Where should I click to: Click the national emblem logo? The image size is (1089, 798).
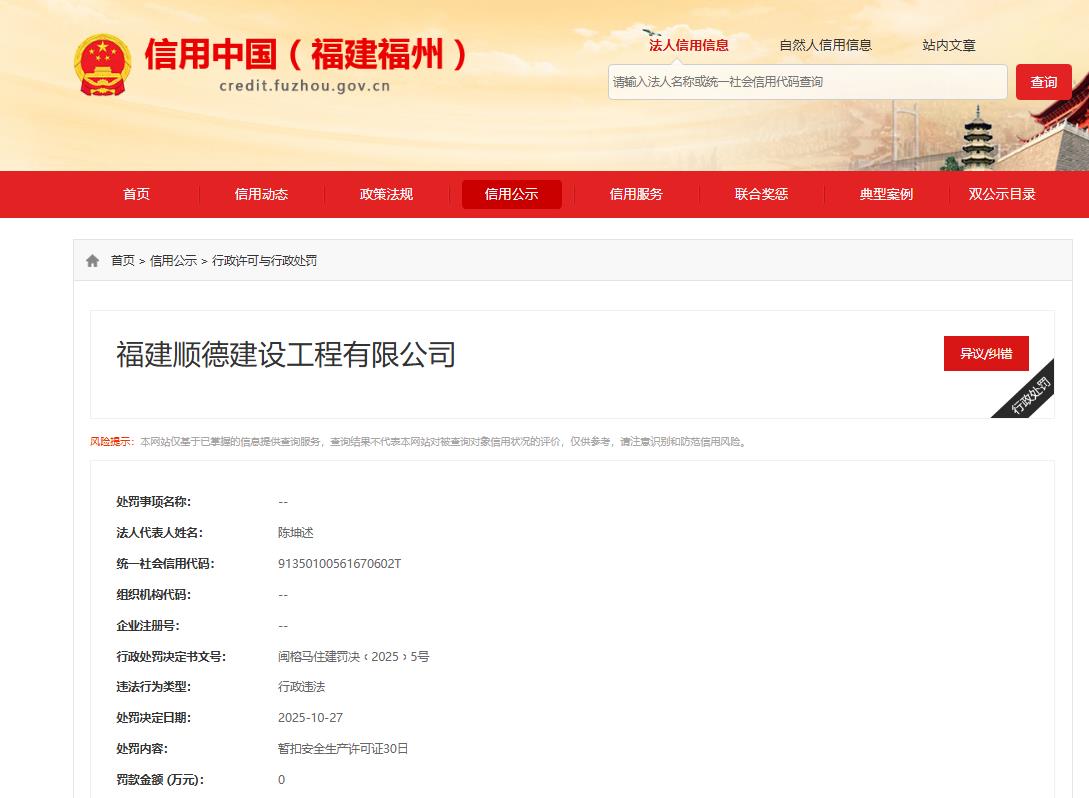click(x=102, y=65)
